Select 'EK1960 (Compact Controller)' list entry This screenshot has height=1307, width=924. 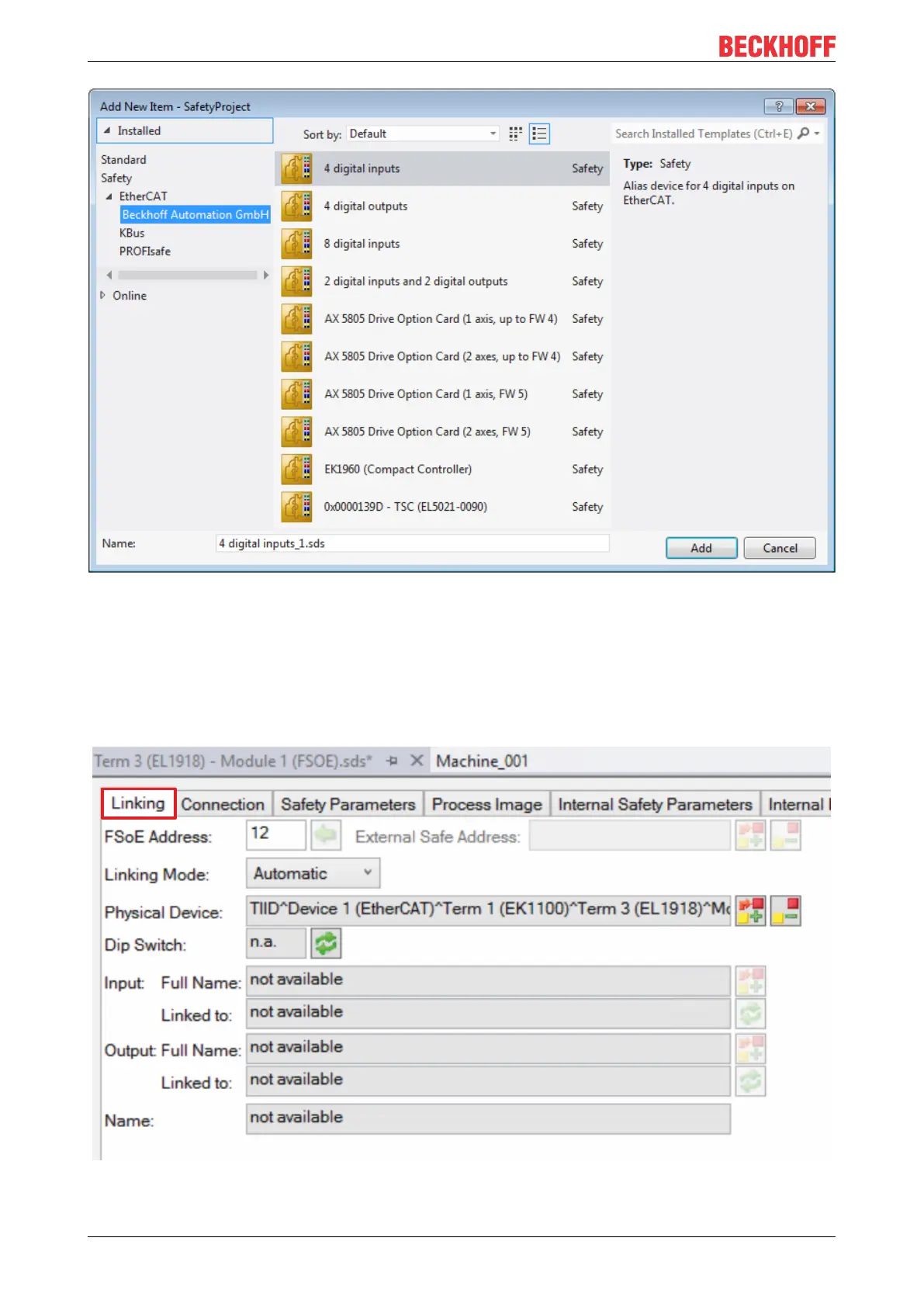pyautogui.click(x=442, y=470)
